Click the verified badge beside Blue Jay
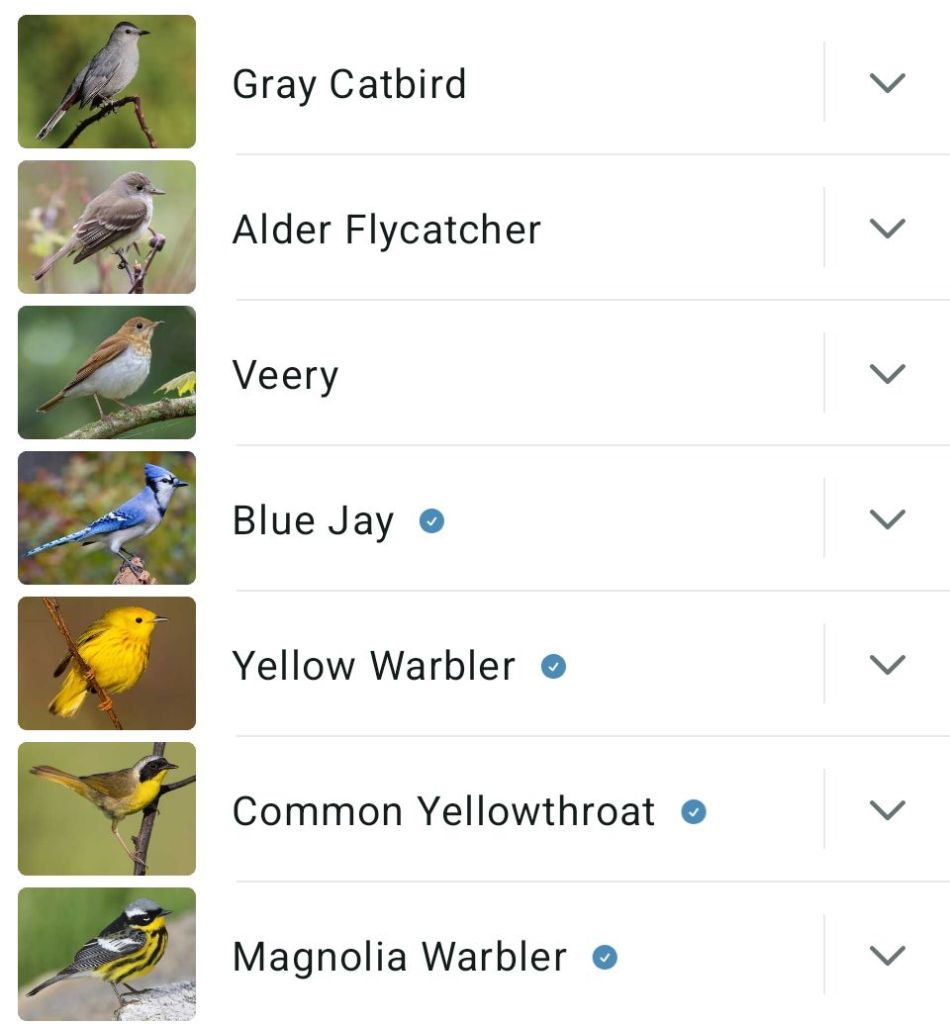The image size is (950, 1024). pos(431,520)
